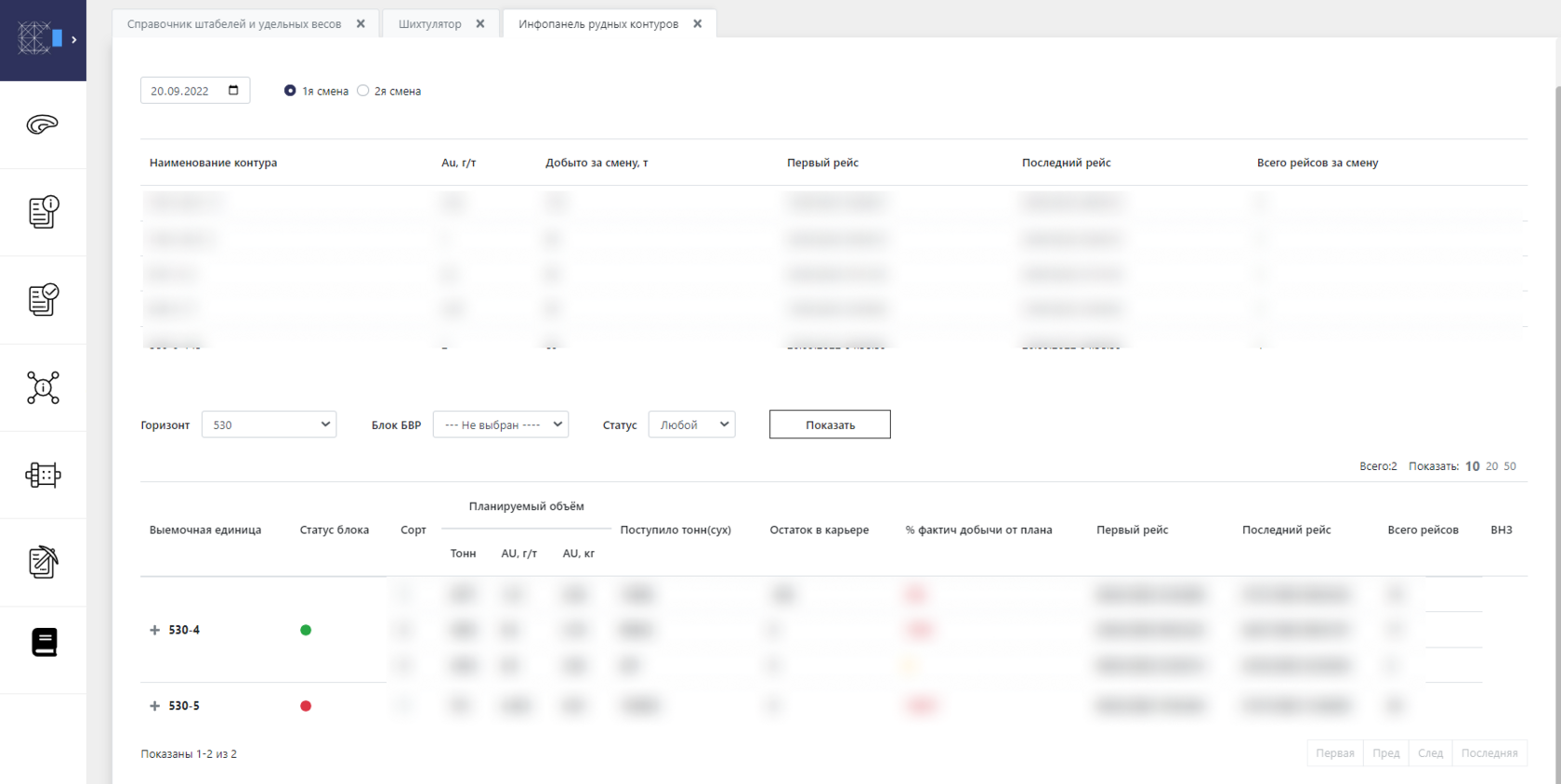Open the document info icon in sidebar
Viewport: 1561px width, 784px height.
click(x=43, y=212)
